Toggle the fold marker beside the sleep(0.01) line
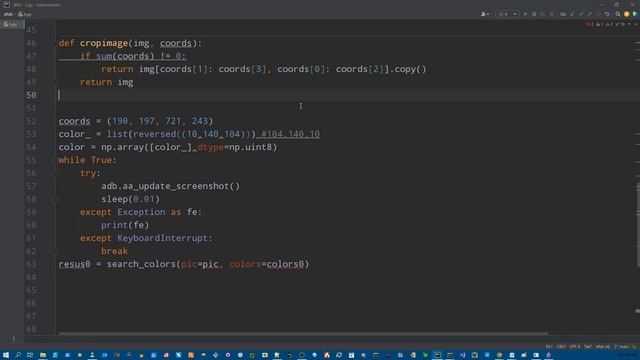Screen dimensions: 640x360 pyautogui.click(x=56, y=199)
